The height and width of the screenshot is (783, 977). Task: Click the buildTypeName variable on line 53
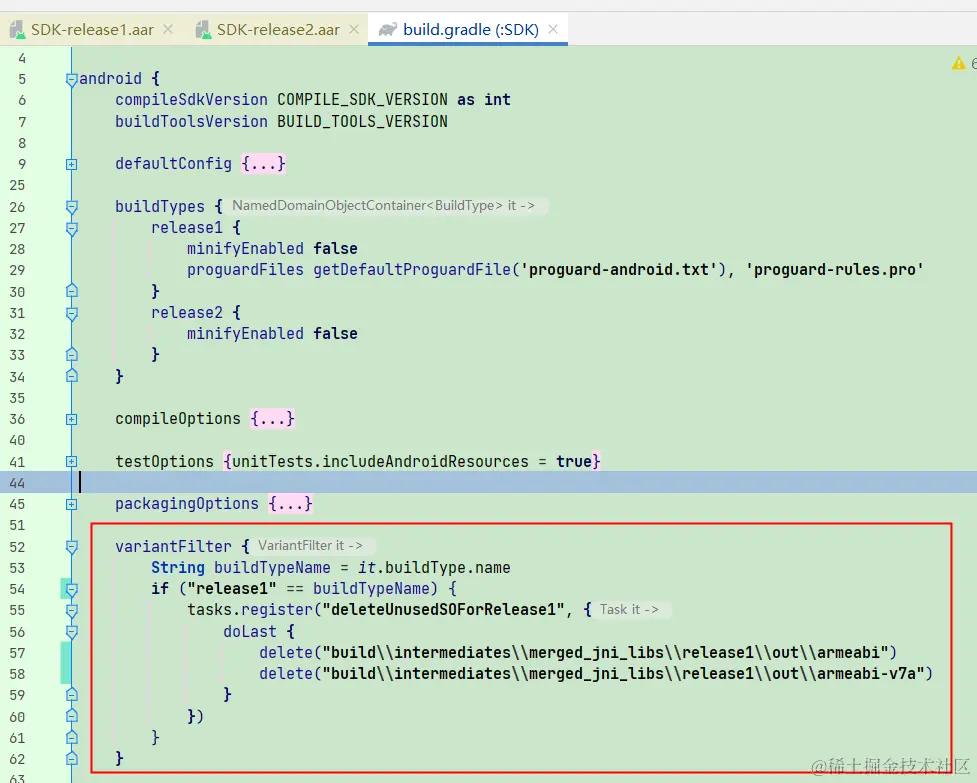pyautogui.click(x=272, y=567)
